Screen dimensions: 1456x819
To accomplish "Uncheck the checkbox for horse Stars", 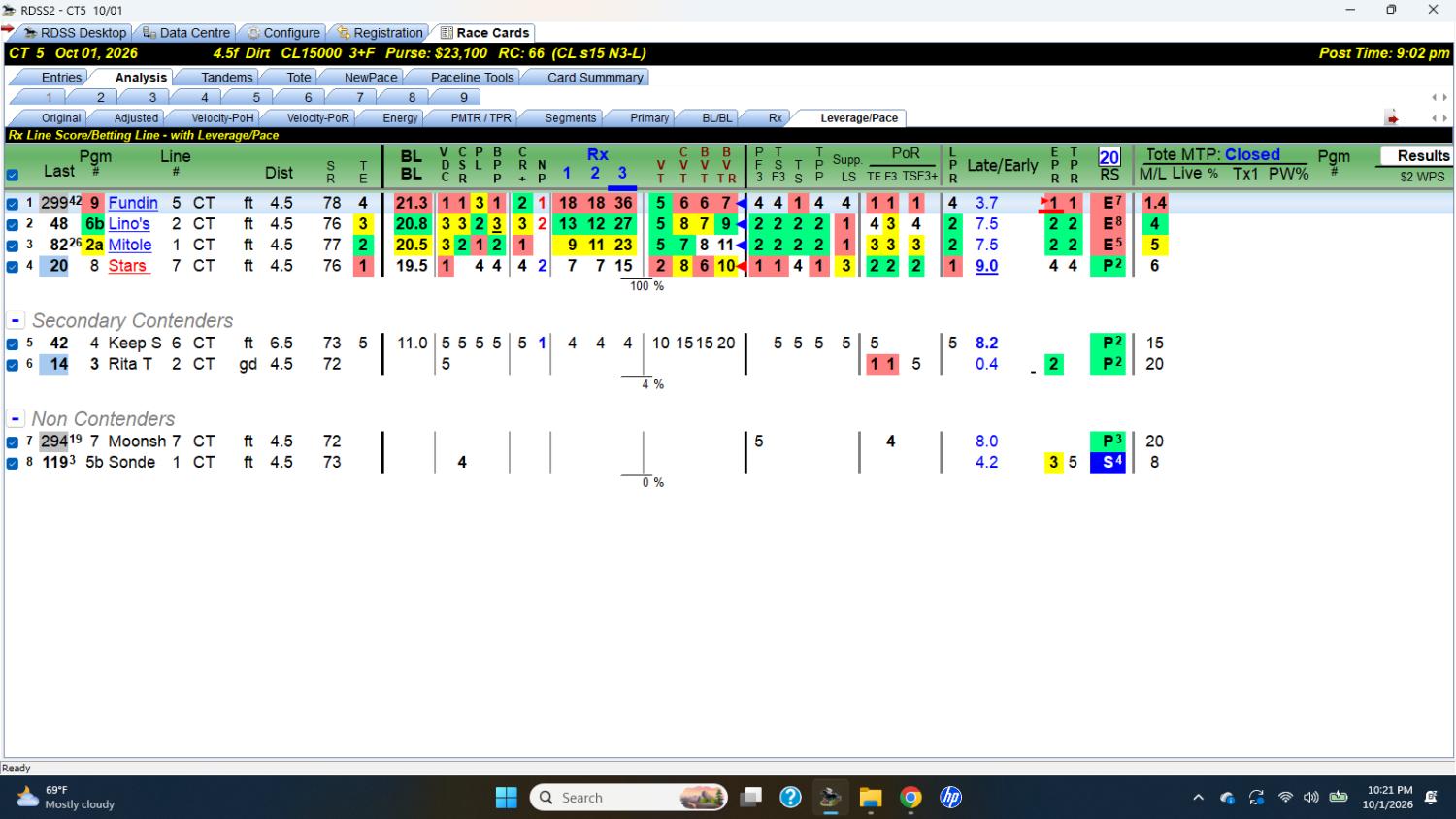I will pyautogui.click(x=13, y=266).
